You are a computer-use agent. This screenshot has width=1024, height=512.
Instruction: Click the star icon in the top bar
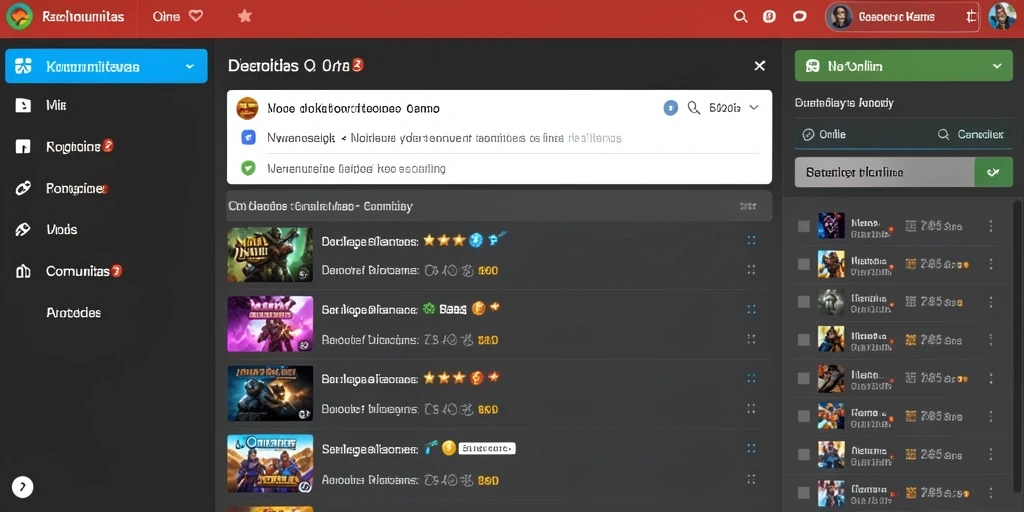point(245,16)
